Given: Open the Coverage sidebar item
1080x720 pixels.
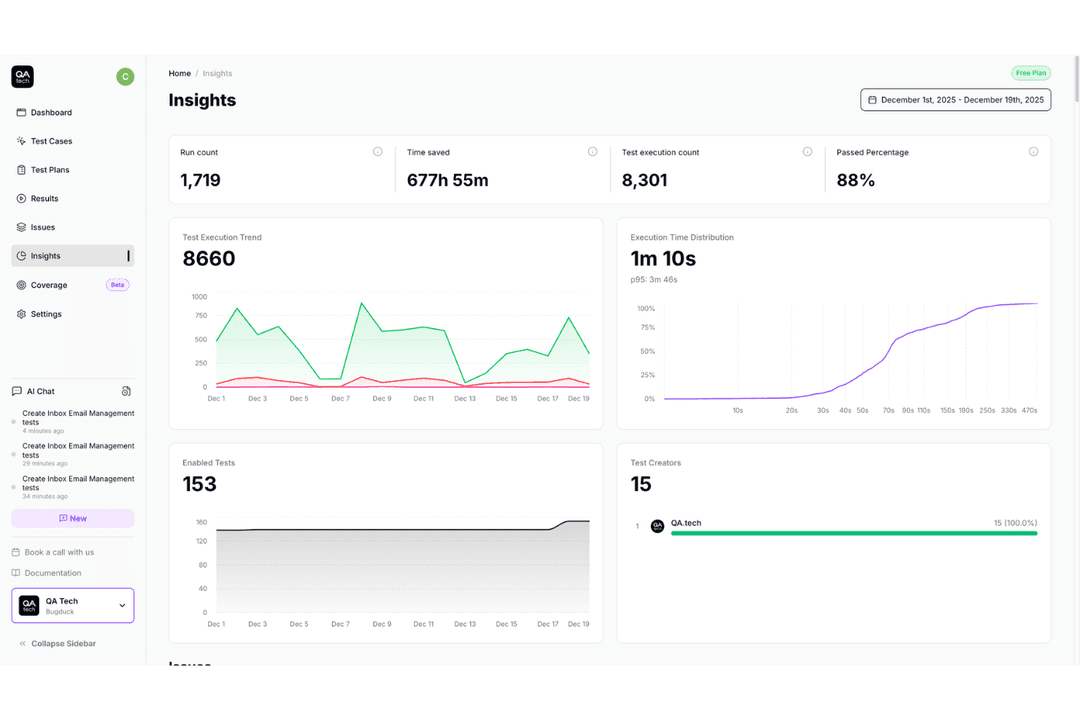Looking at the screenshot, I should 72,285.
